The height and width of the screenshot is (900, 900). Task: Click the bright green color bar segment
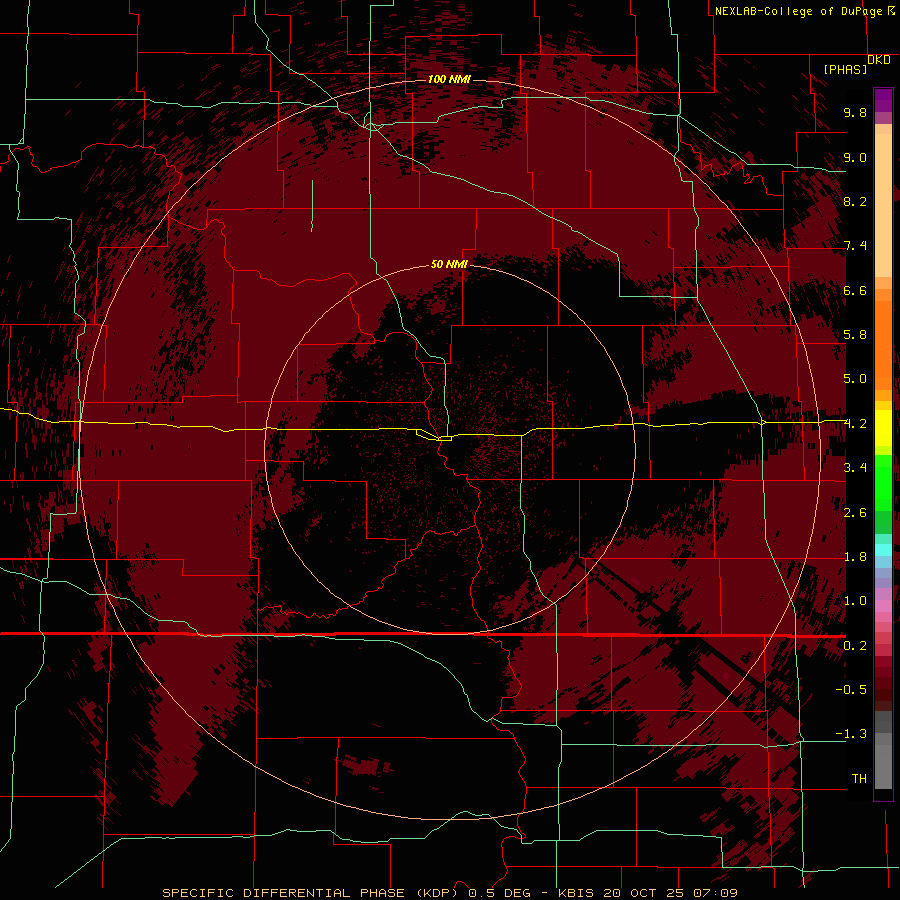coord(883,482)
